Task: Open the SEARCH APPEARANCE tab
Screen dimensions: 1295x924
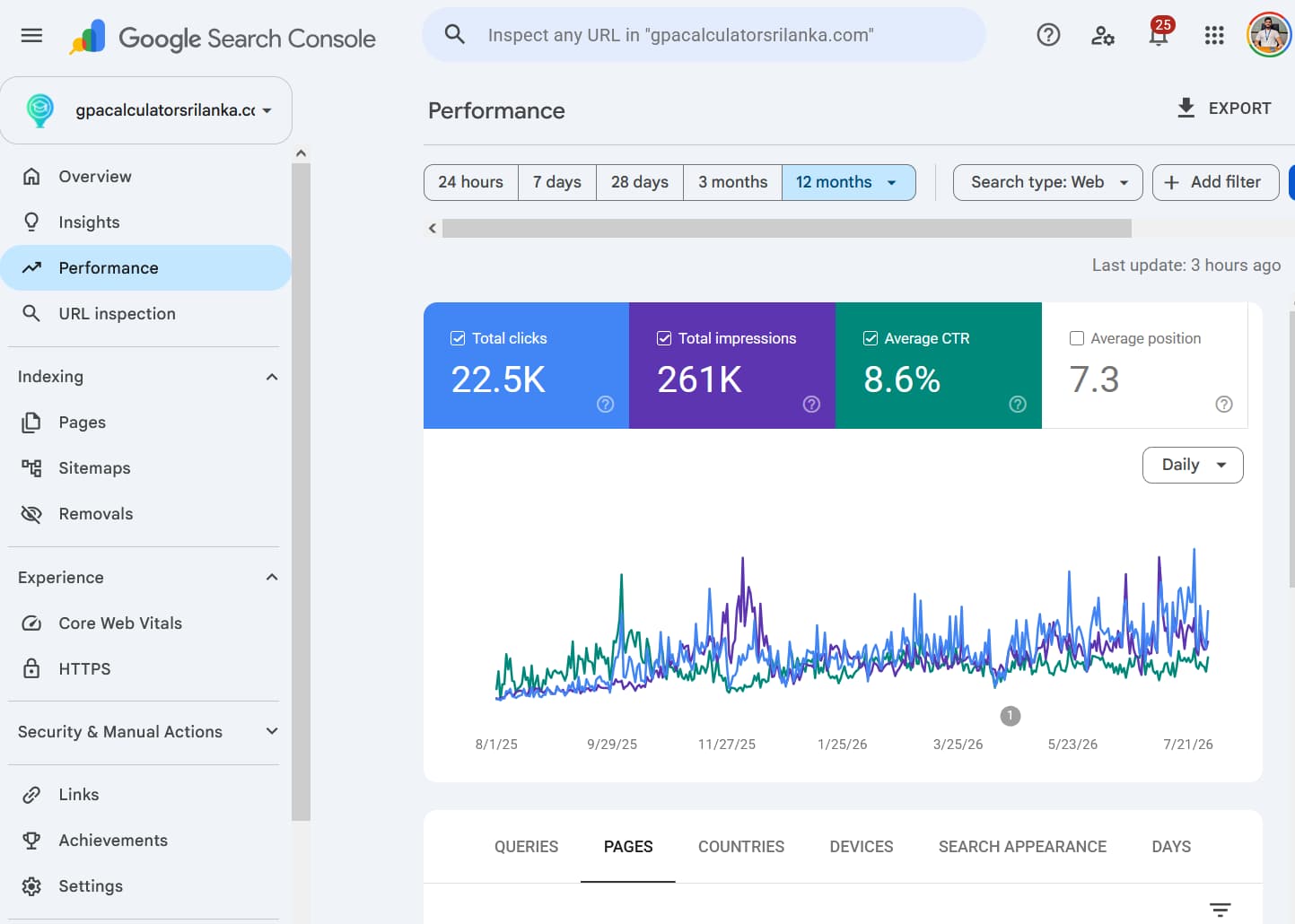Action: coord(1022,847)
